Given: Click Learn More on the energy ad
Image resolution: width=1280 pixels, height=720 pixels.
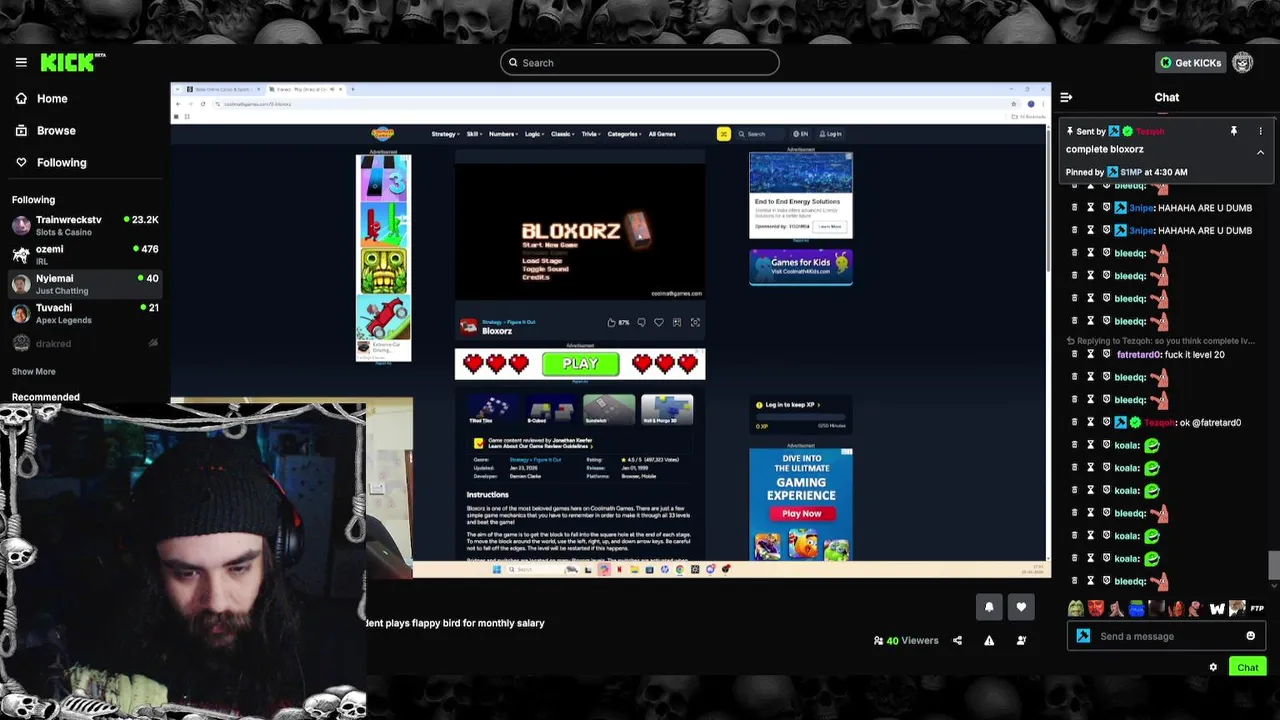Looking at the screenshot, I should tap(830, 226).
